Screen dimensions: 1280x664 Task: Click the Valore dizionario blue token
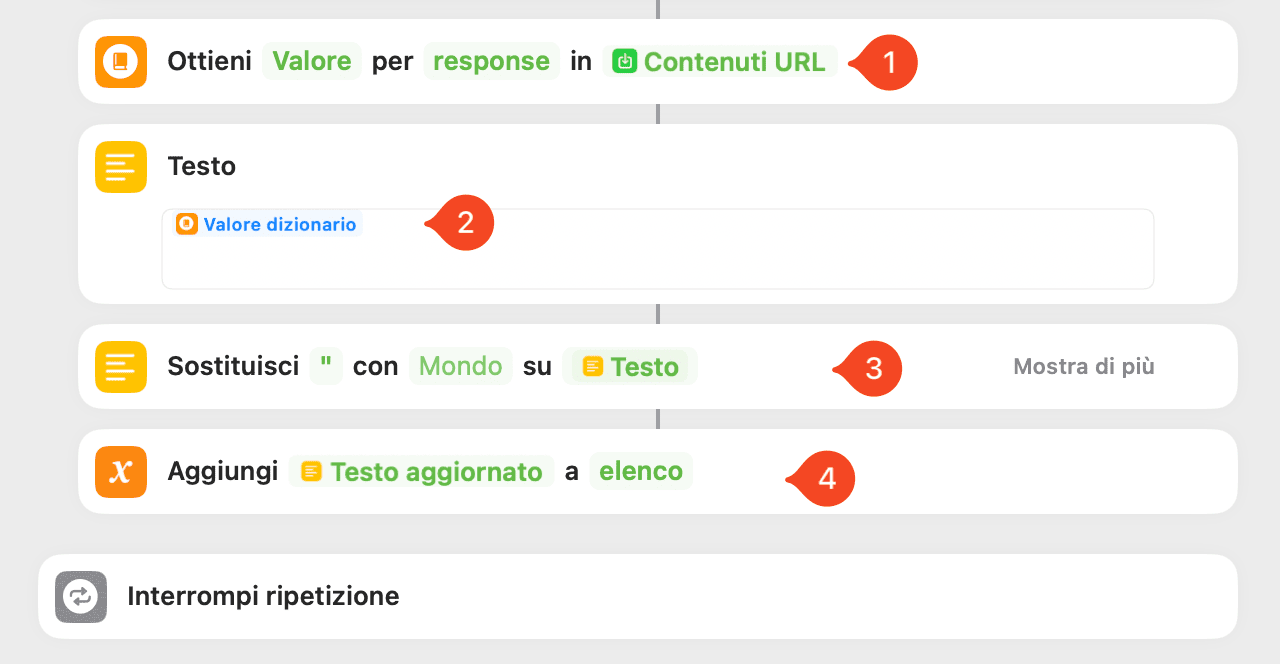(x=267, y=224)
